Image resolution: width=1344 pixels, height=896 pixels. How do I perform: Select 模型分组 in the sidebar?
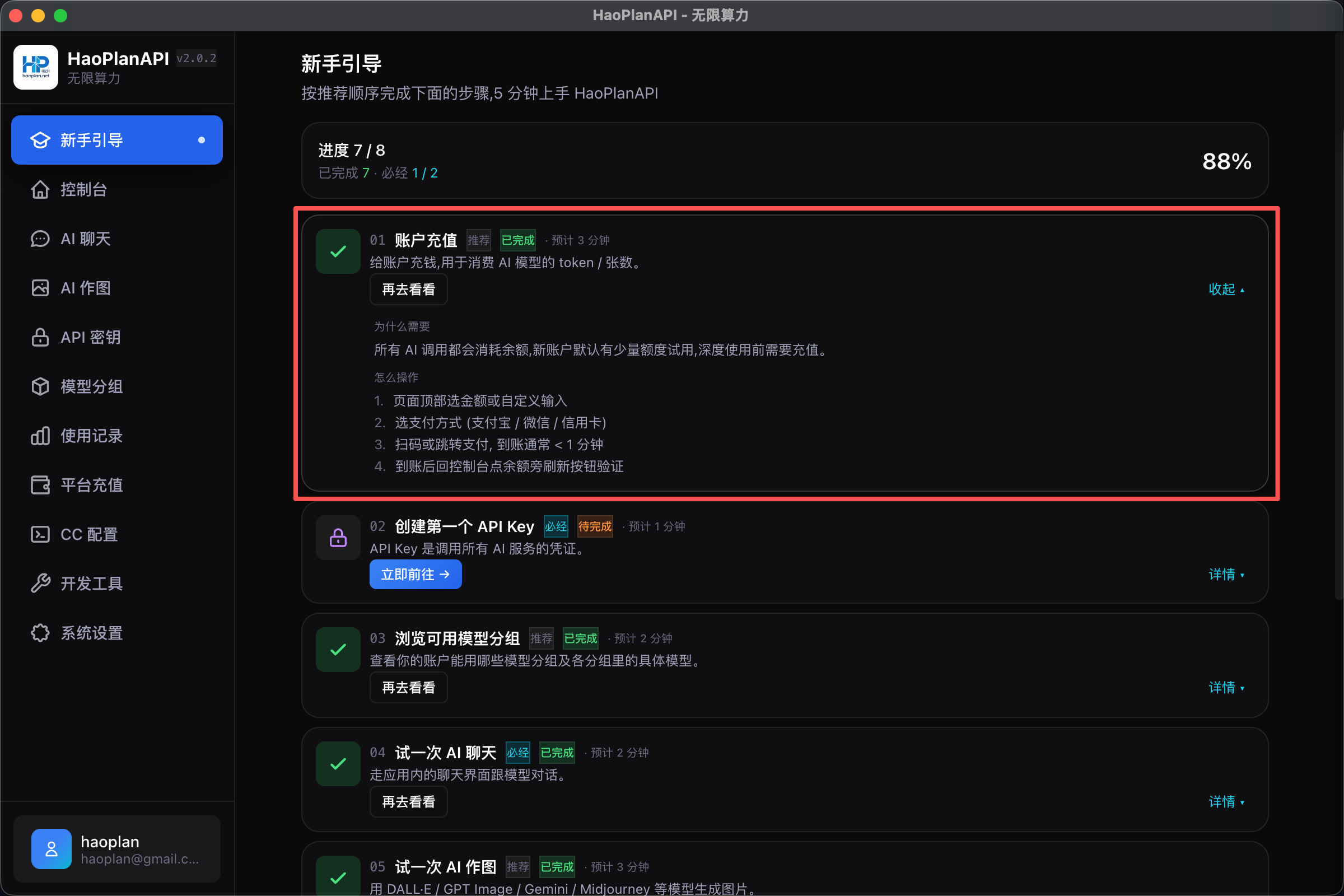click(x=117, y=386)
